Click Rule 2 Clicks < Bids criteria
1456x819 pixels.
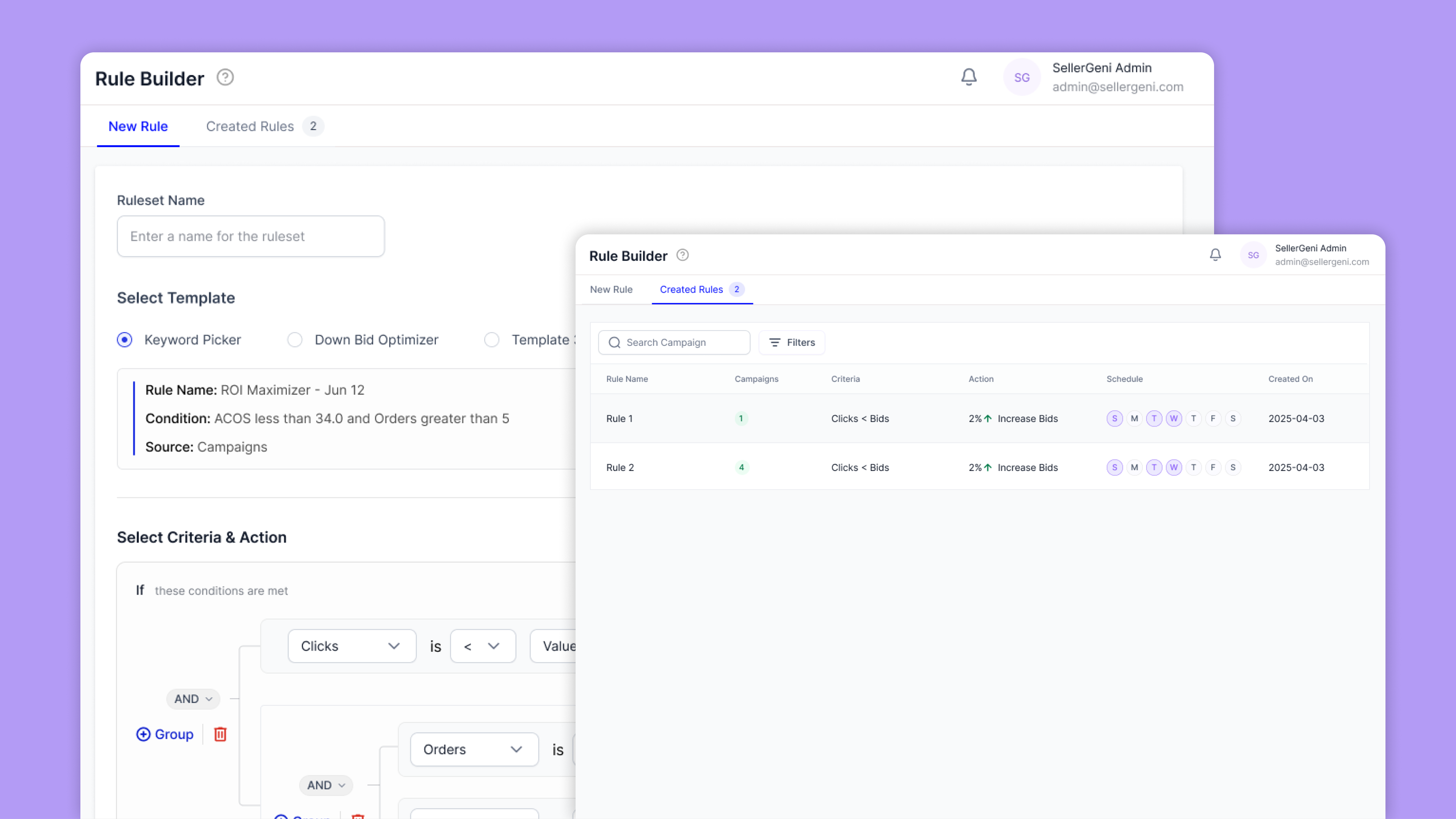[x=860, y=468]
